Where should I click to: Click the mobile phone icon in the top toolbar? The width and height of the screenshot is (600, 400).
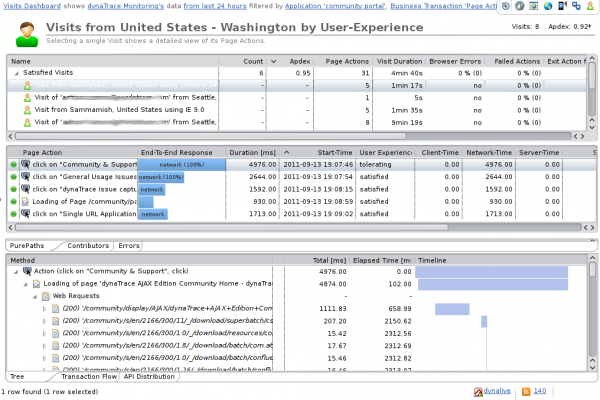pos(562,6)
